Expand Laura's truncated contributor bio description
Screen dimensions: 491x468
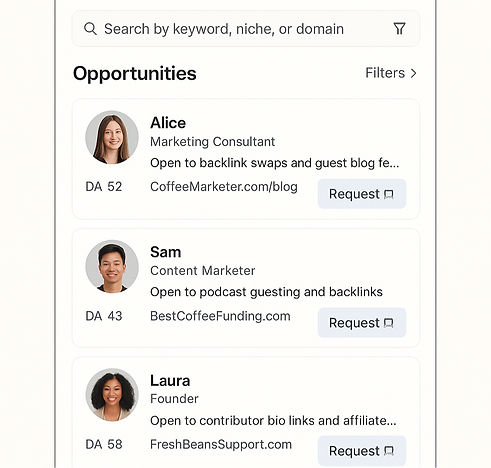pos(273,421)
